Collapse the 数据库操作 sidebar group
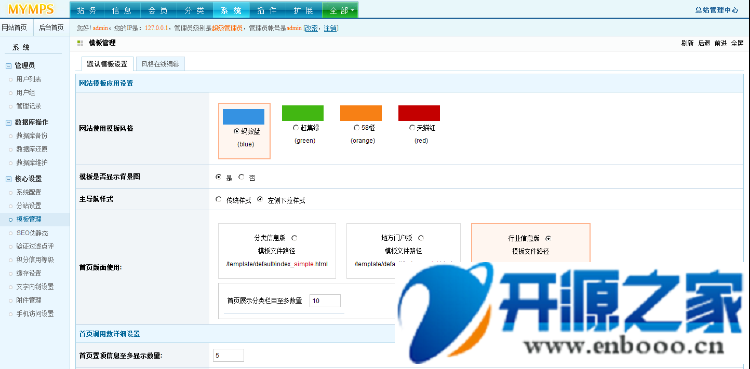 tap(9, 123)
